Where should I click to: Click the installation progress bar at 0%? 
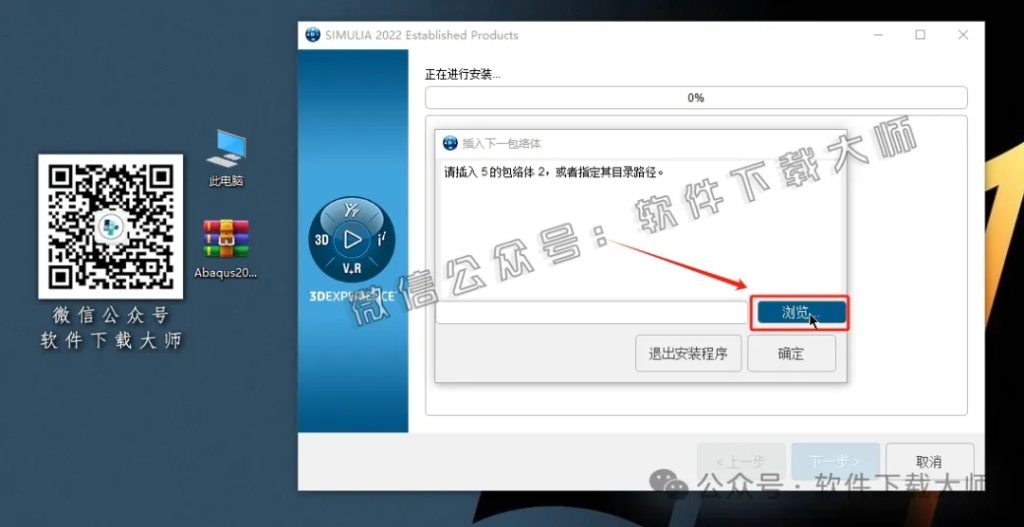pos(696,98)
